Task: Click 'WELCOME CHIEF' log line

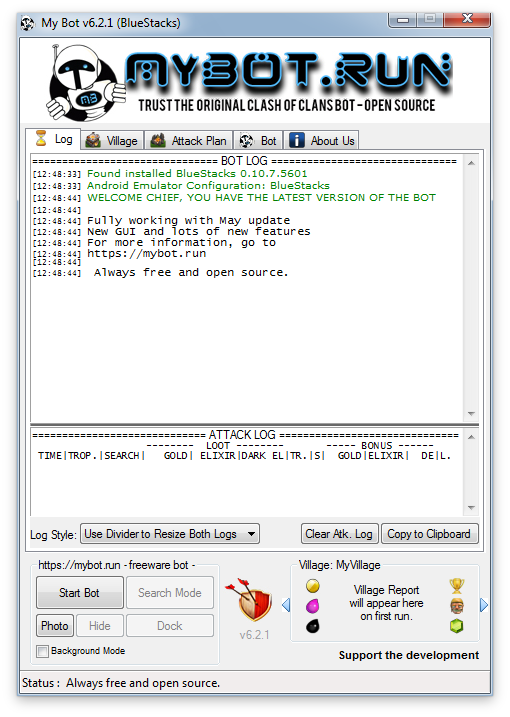Action: 261,198
